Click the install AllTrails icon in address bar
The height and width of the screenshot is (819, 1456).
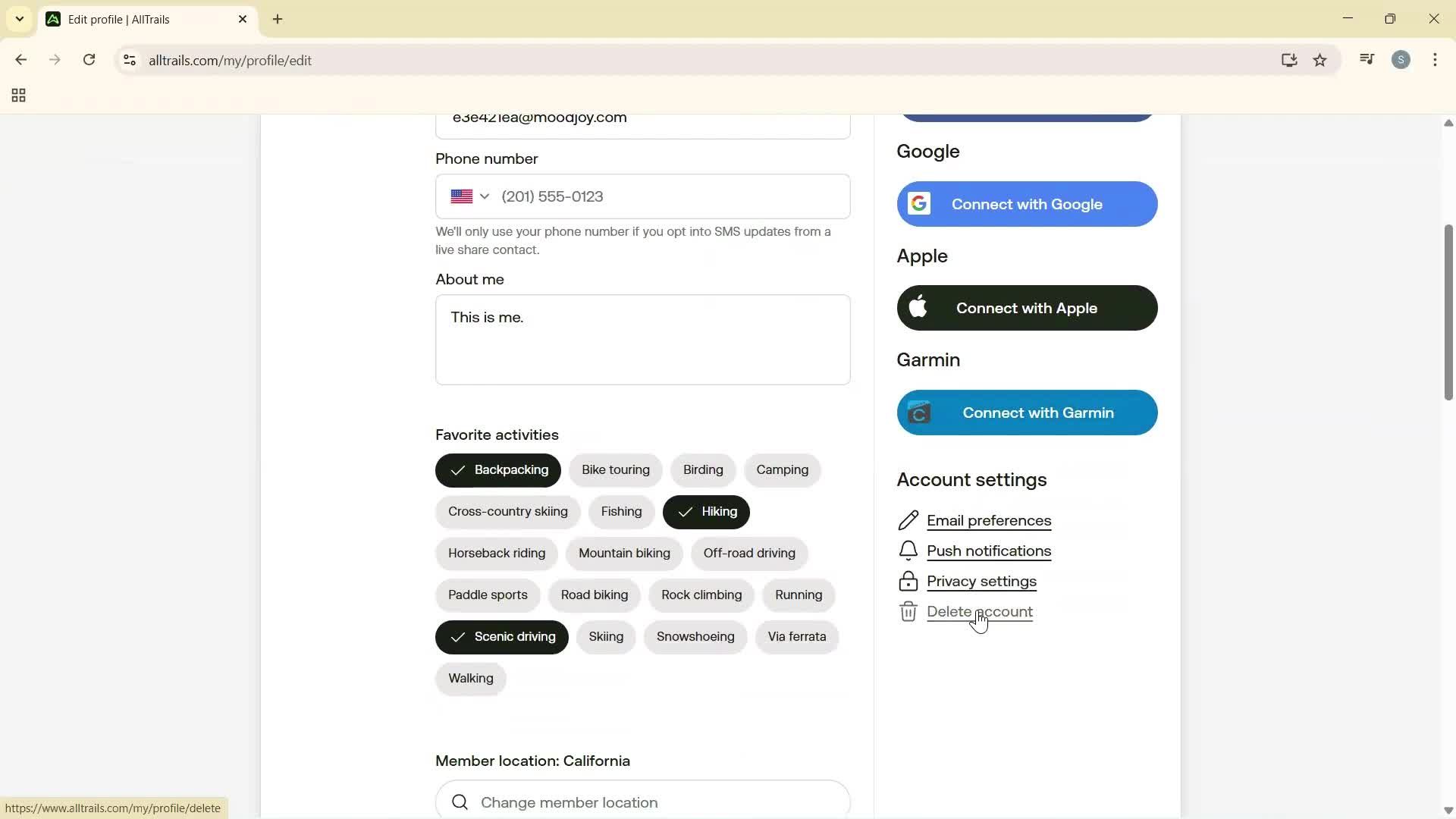(x=1289, y=60)
